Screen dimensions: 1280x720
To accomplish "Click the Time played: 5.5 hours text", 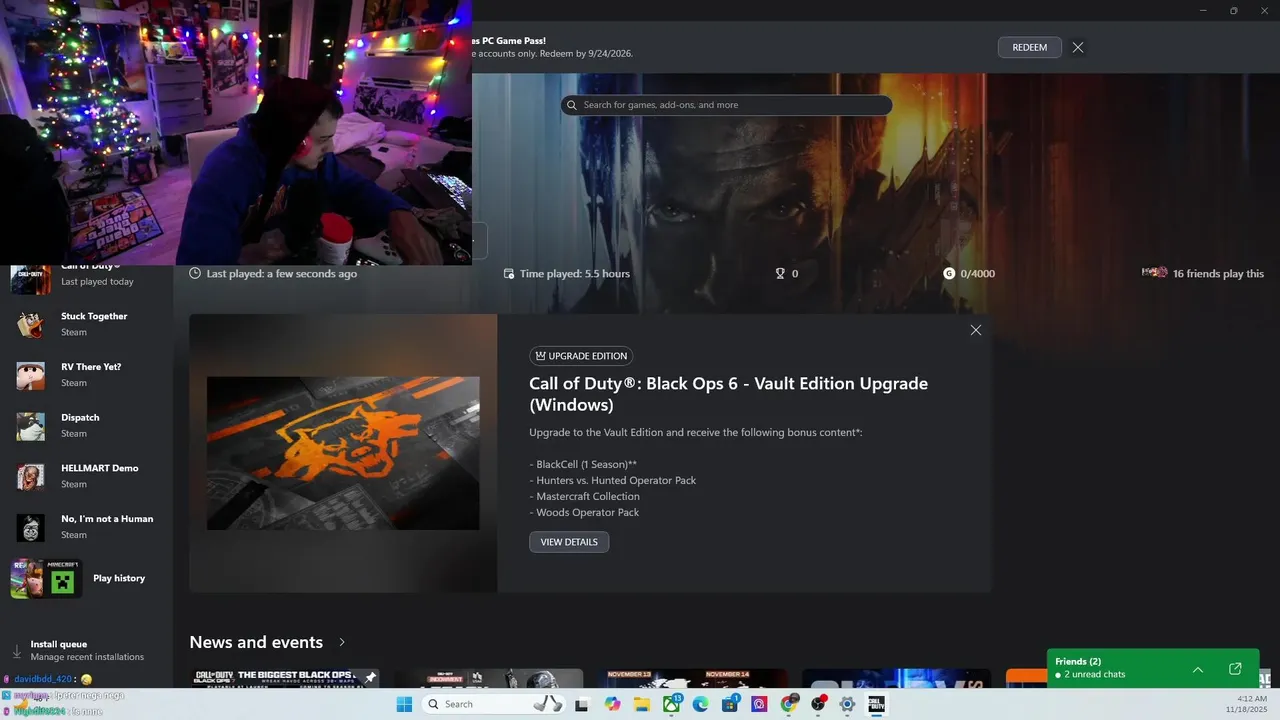I will tap(575, 273).
